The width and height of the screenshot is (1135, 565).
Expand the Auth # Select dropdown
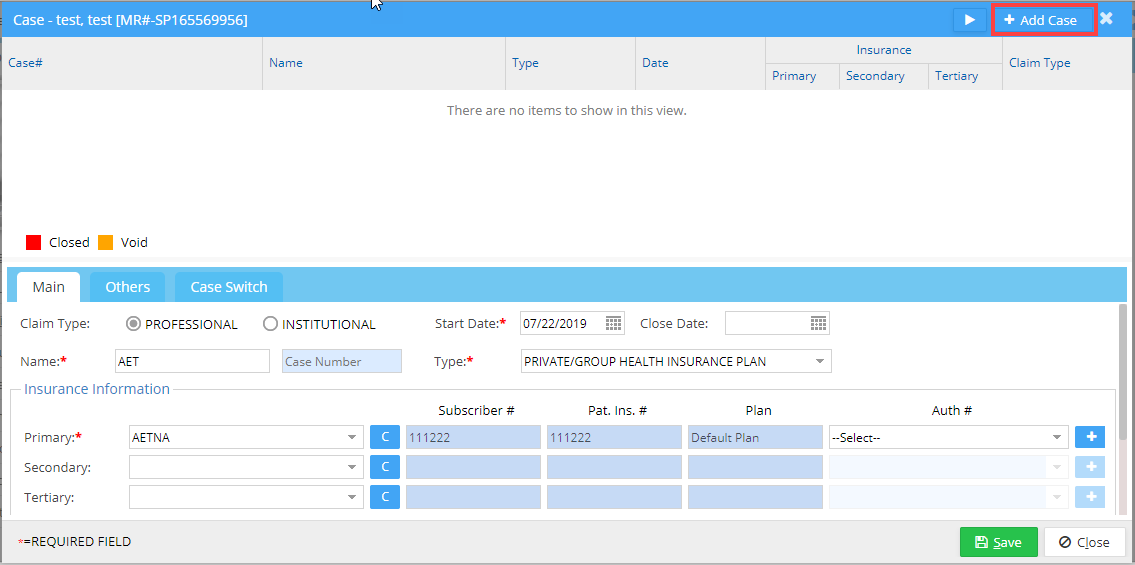click(x=1058, y=437)
